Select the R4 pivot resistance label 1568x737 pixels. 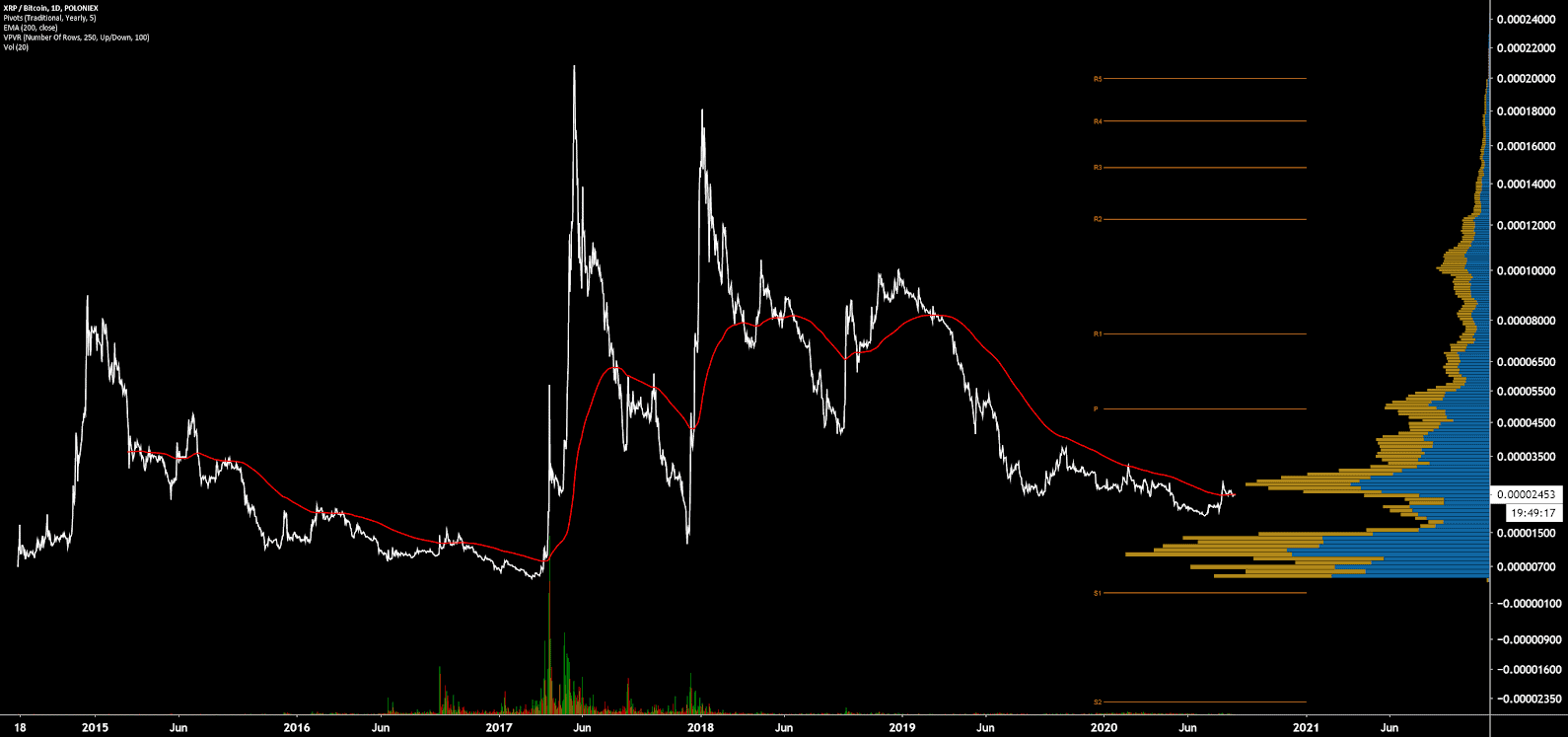(1098, 121)
